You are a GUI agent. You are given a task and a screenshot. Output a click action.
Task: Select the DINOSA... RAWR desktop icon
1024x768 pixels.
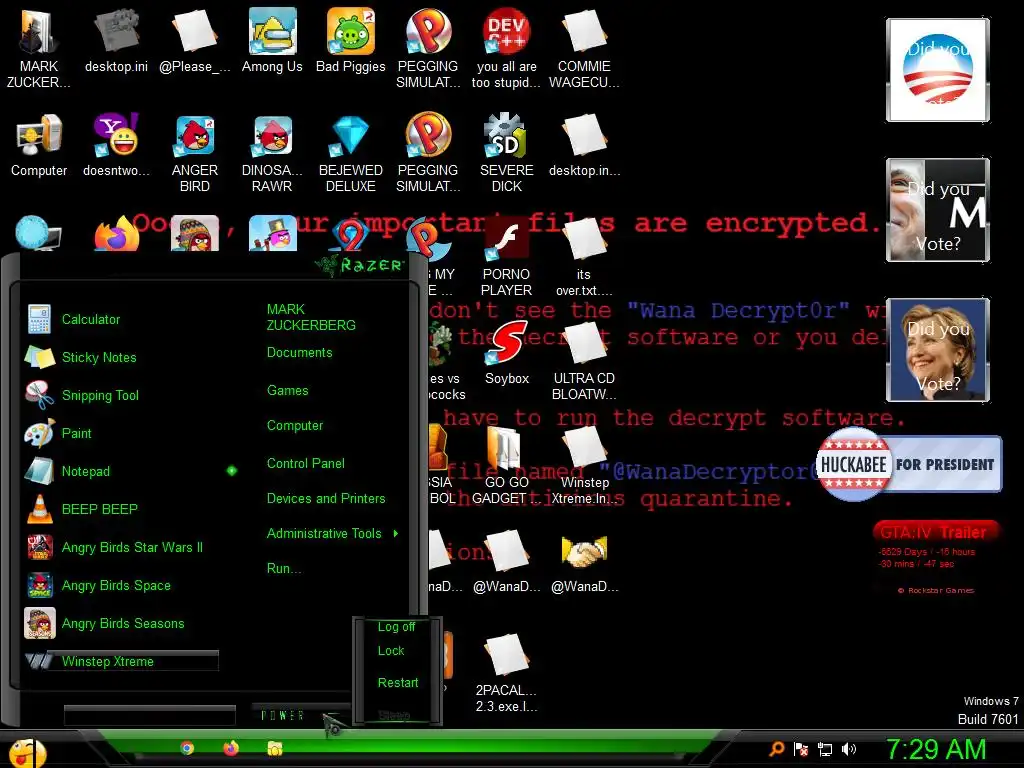tap(272, 153)
